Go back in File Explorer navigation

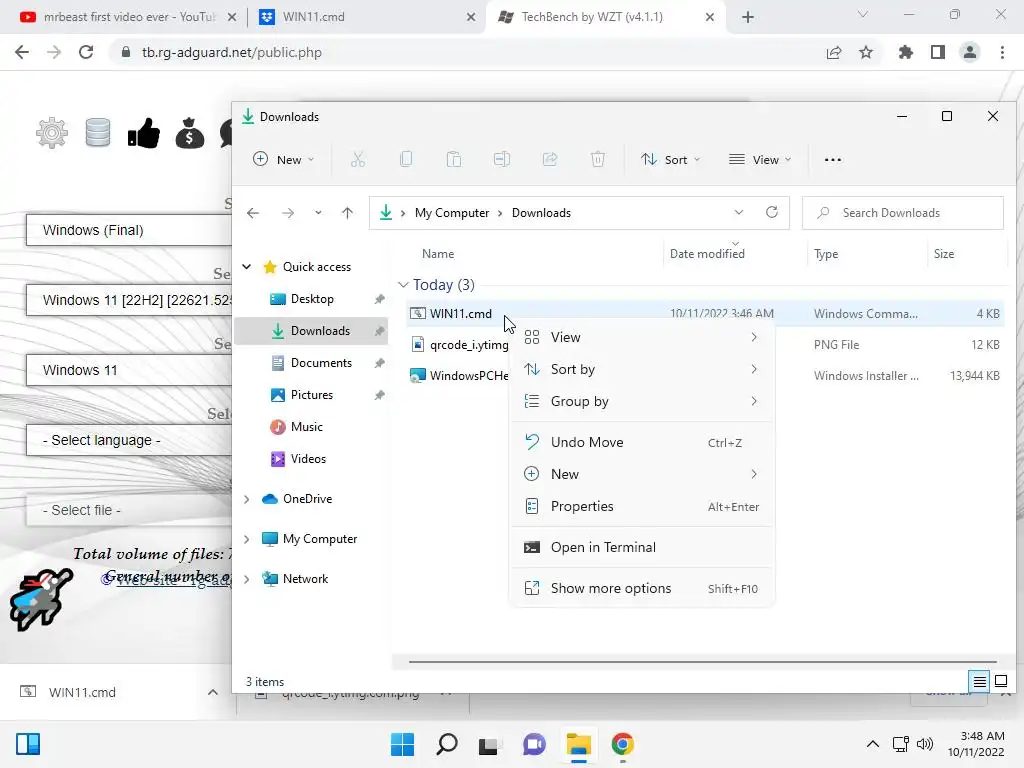pyautogui.click(x=253, y=213)
